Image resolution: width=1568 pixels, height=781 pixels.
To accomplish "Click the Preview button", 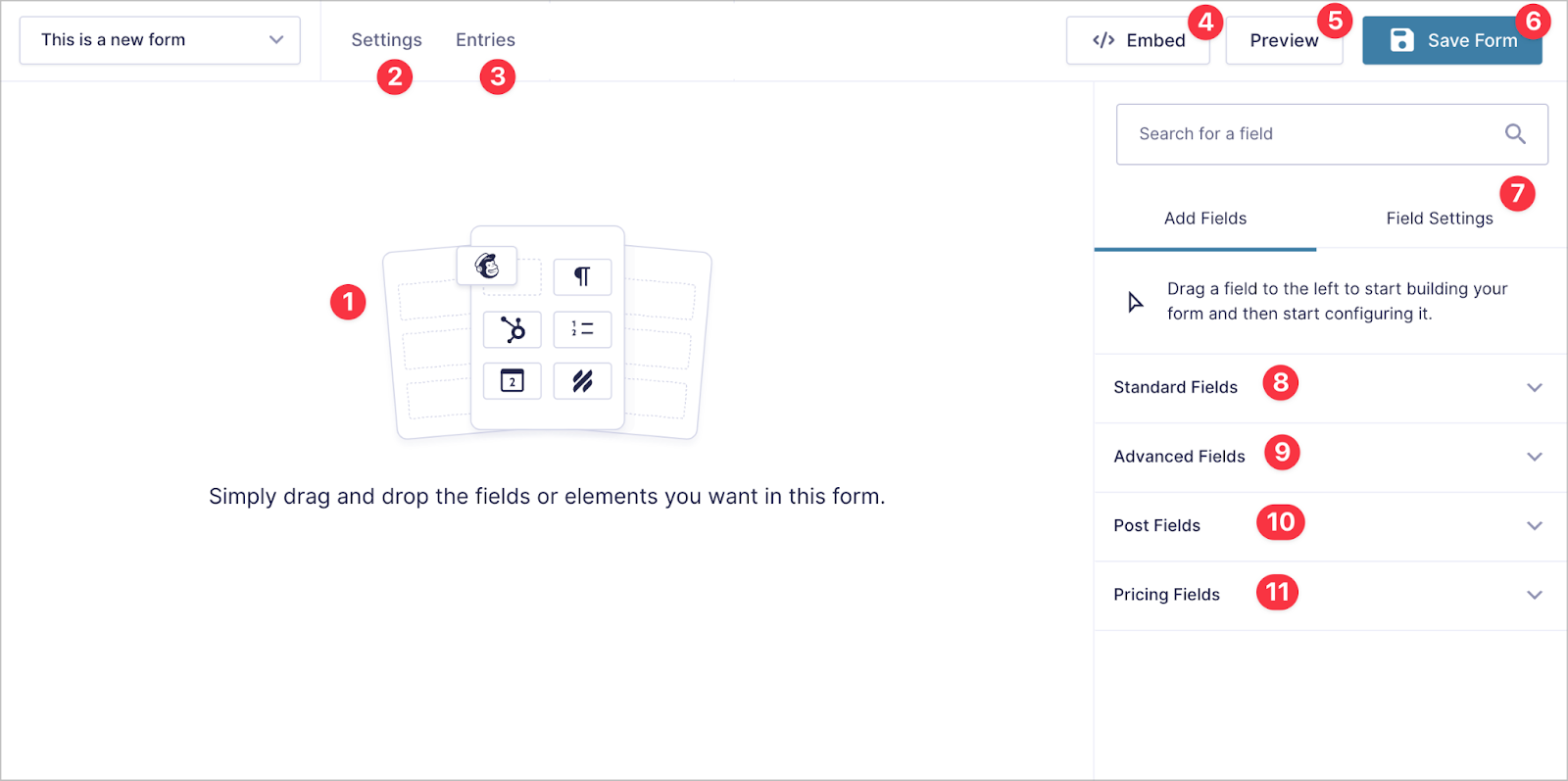I will tap(1284, 40).
